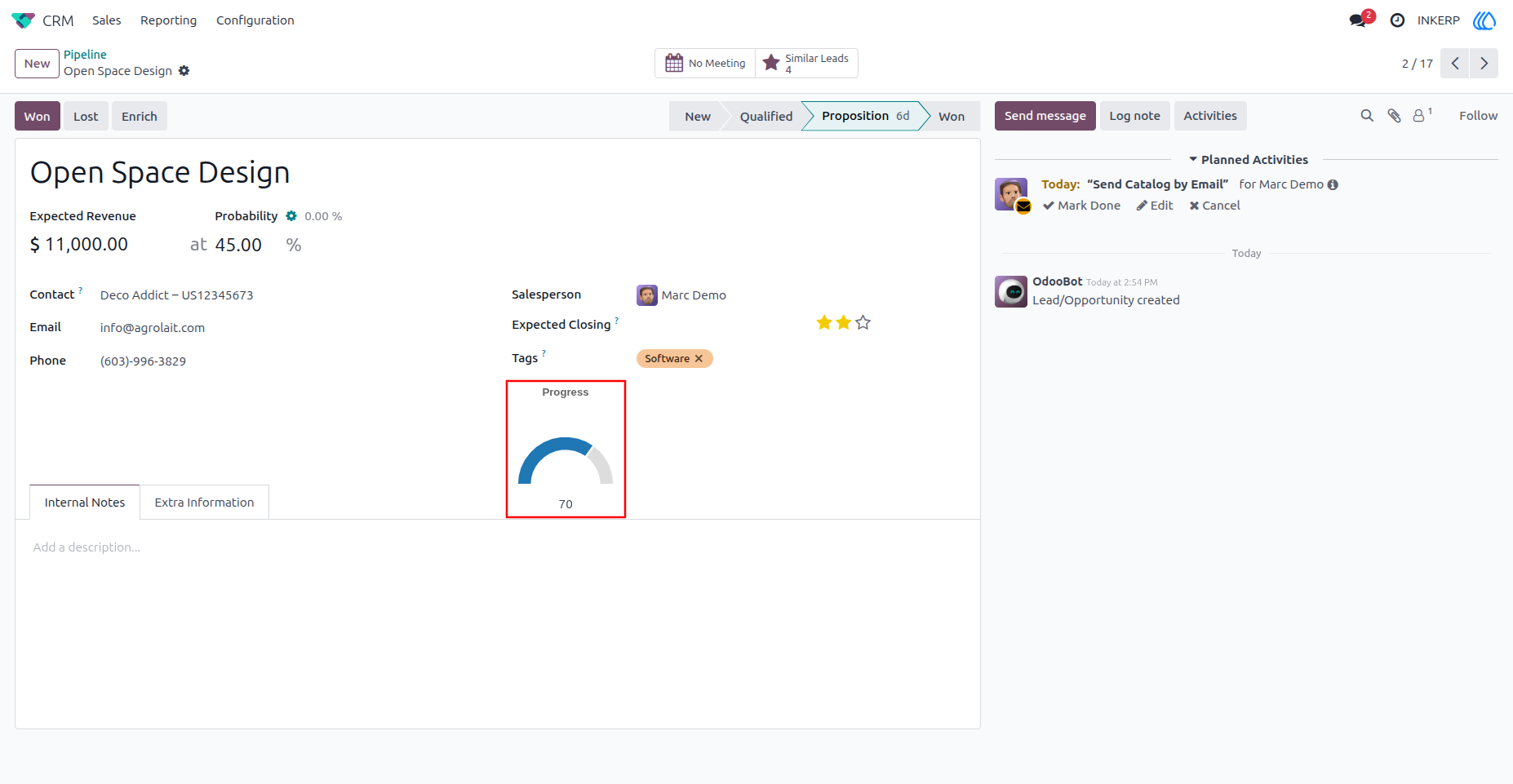This screenshot has height=784, width=1513.
Task: Click the OdooBot avatar in chatter
Action: [1011, 291]
